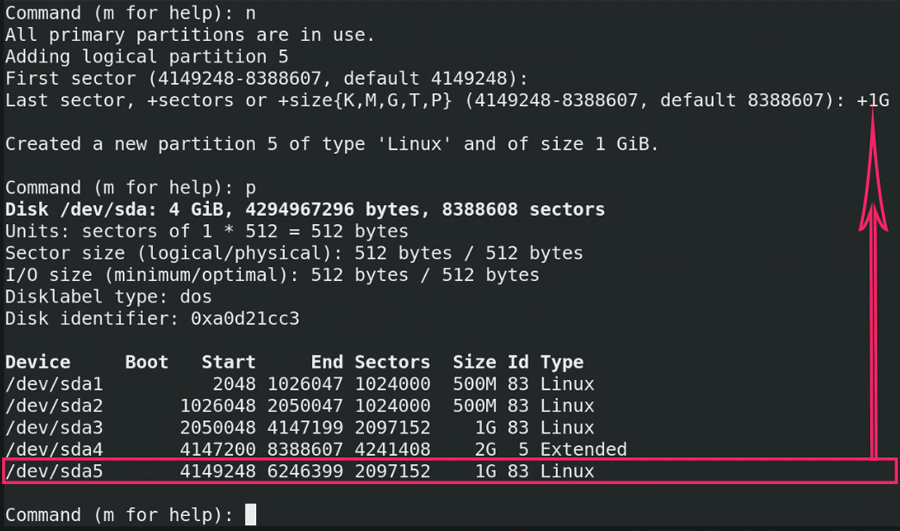
Task: Click the 'n' command at the first prompt
Action: click(250, 14)
